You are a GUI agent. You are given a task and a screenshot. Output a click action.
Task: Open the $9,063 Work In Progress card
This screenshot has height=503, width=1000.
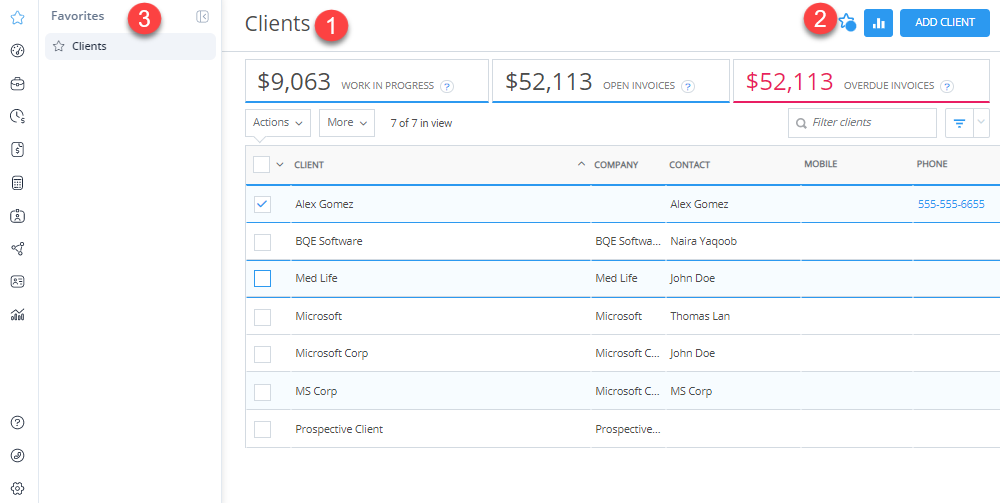pos(367,81)
